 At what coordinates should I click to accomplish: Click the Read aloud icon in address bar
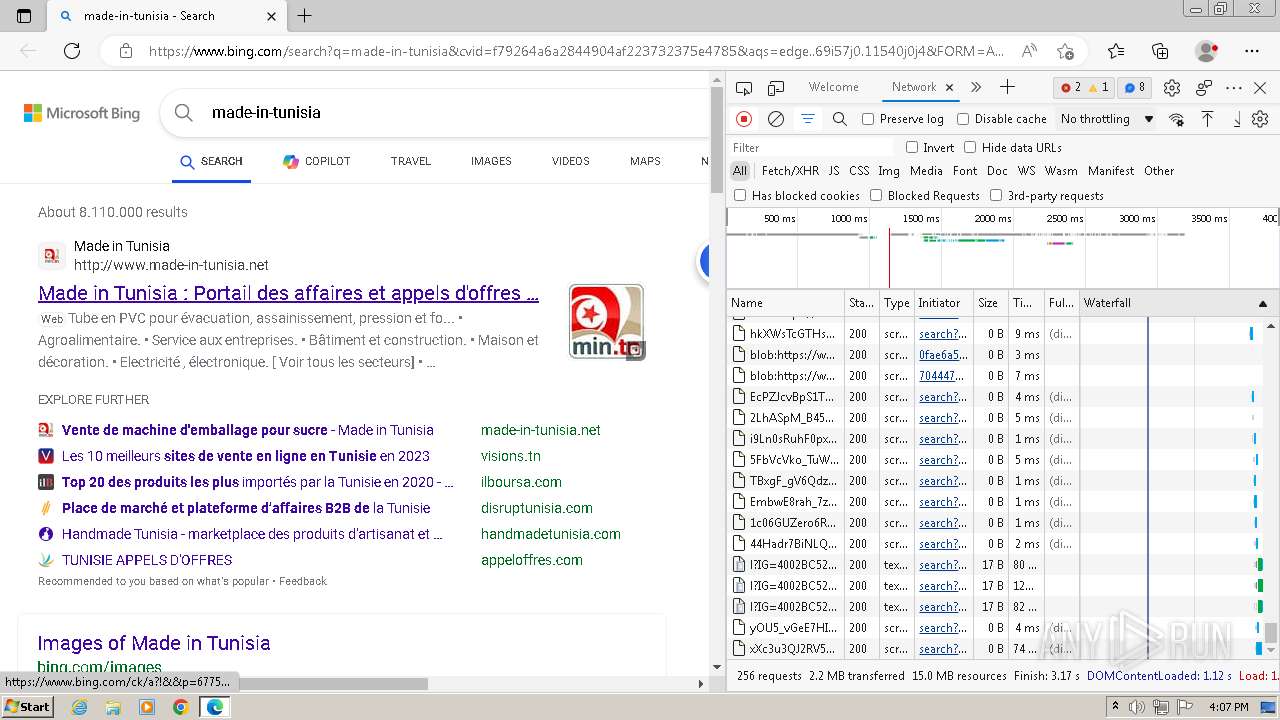tap(1029, 51)
